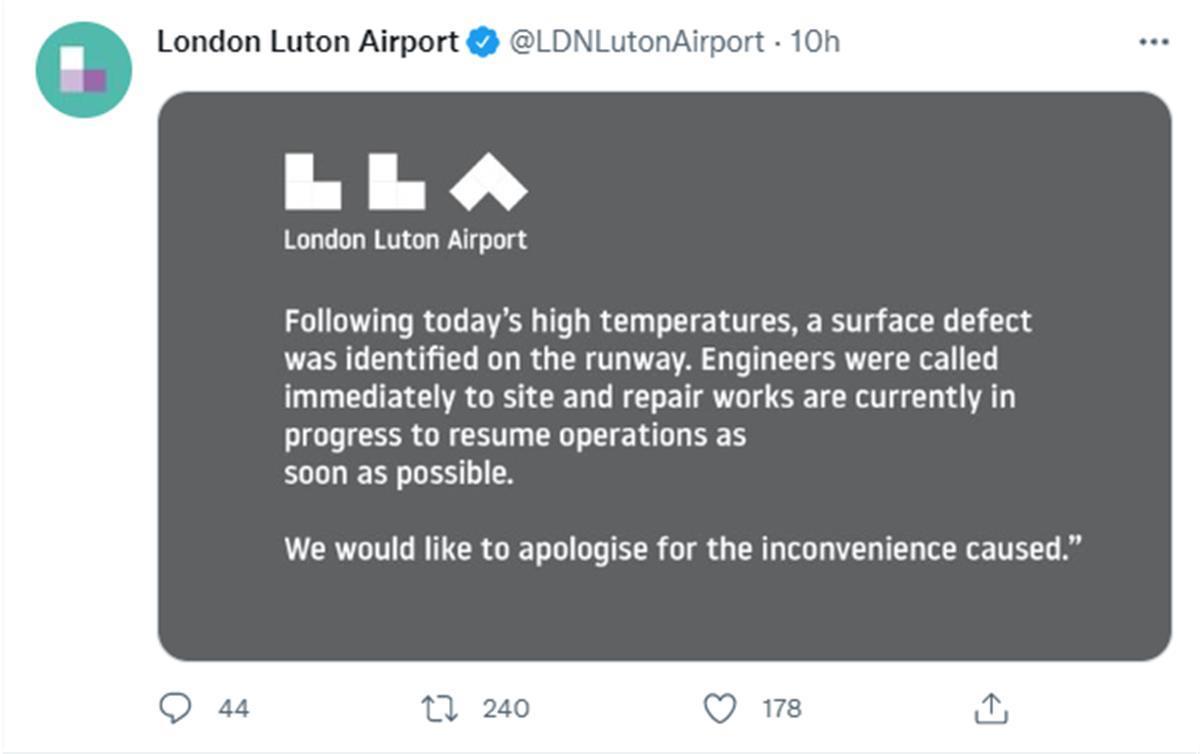Open the @LDNLutonAirport handle link
Image resolution: width=1200 pixels, height=754 pixels.
pos(637,42)
